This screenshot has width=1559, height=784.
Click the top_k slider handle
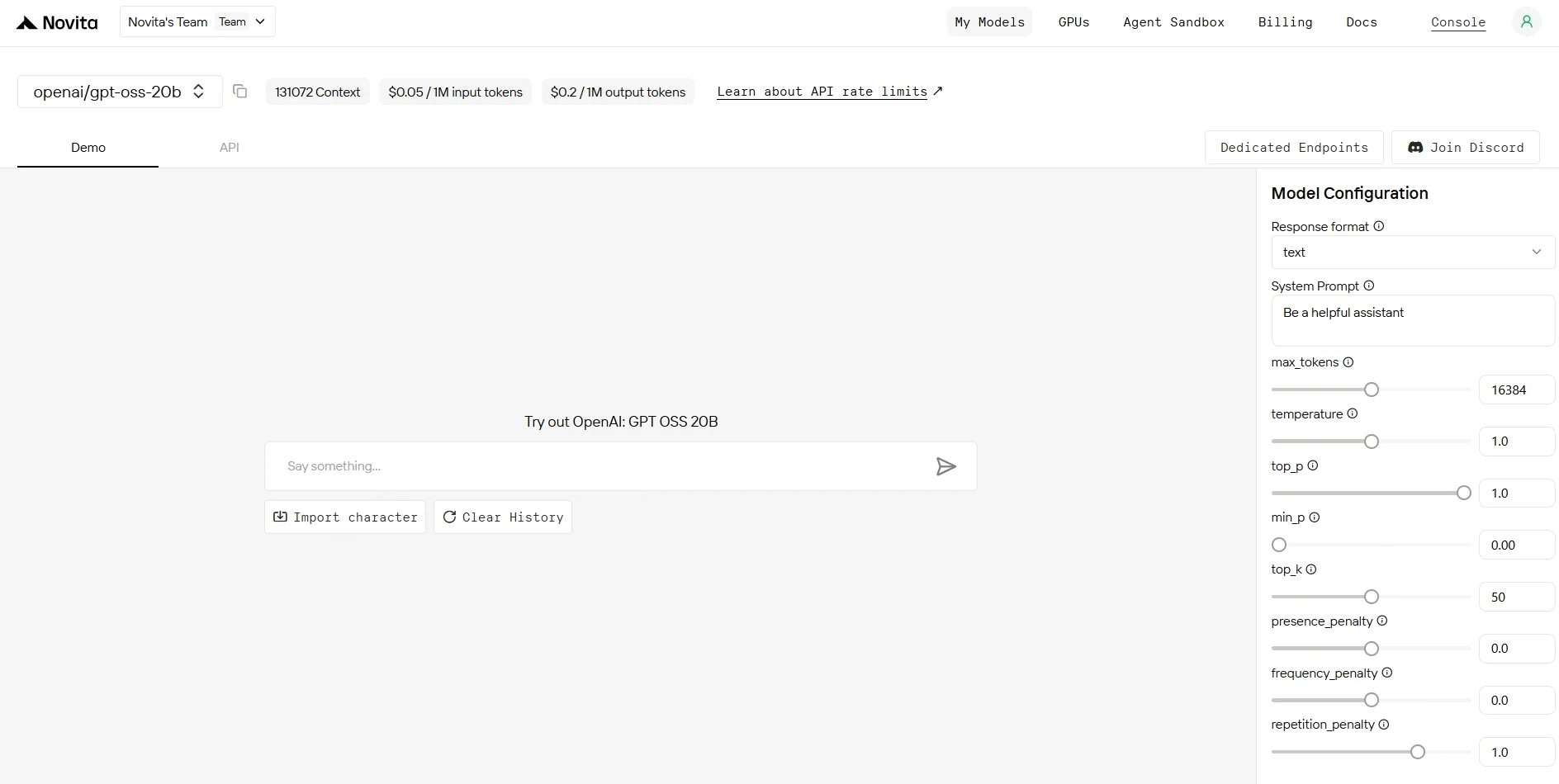click(1372, 597)
